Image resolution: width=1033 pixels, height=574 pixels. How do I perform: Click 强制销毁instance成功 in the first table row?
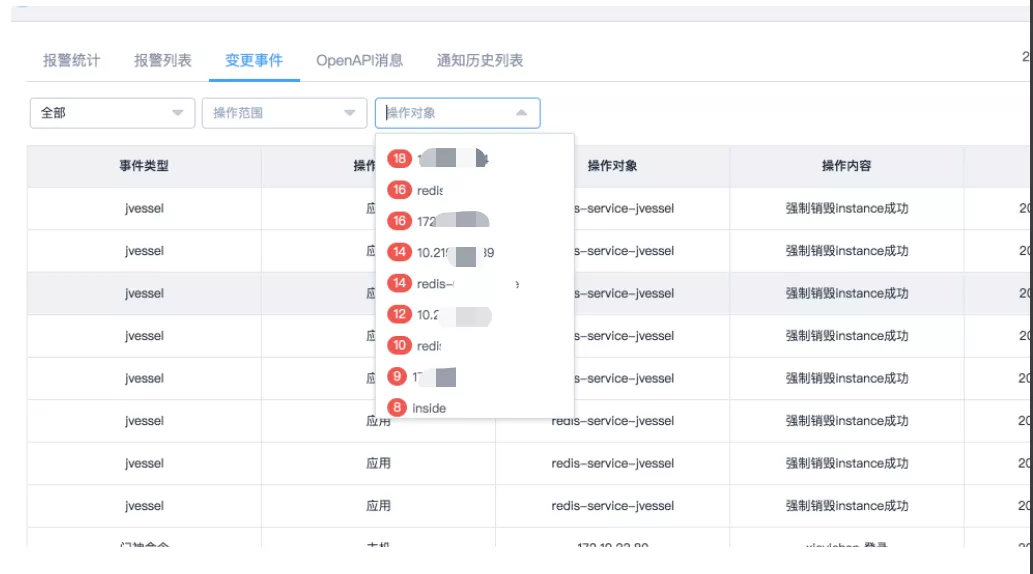click(847, 209)
